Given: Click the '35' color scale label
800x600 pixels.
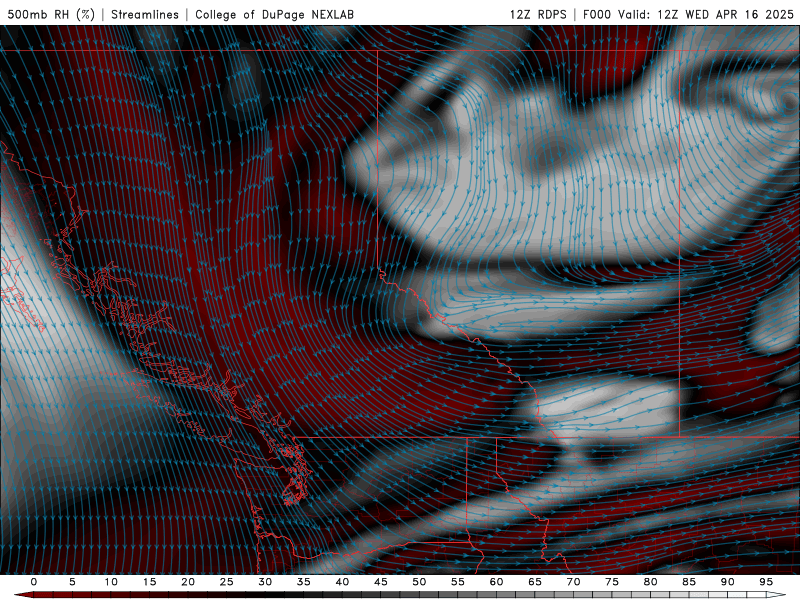Looking at the screenshot, I should [x=304, y=582].
